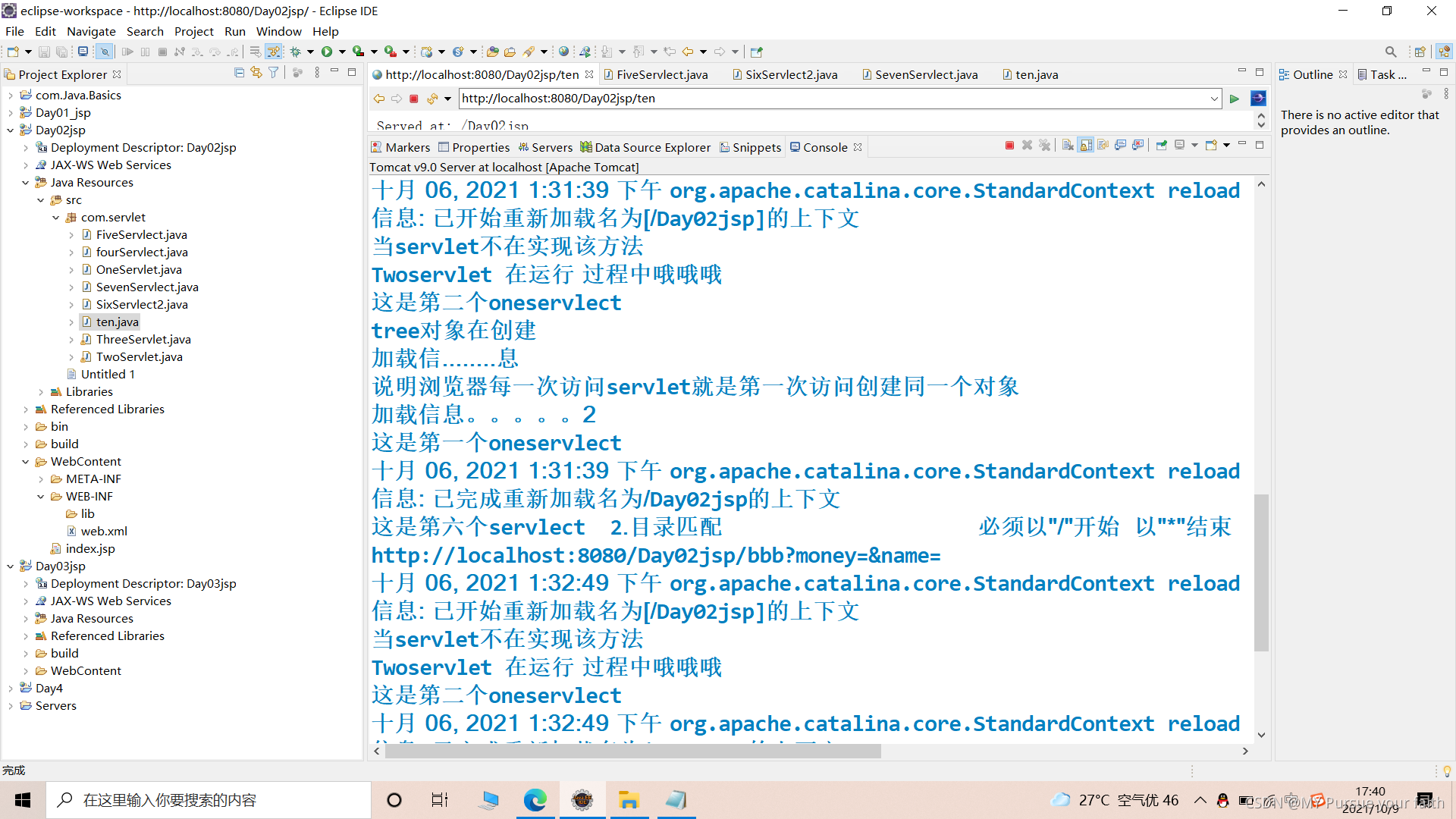Screen dimensions: 1456x819
Task: Clear the console output
Action: tap(1068, 146)
